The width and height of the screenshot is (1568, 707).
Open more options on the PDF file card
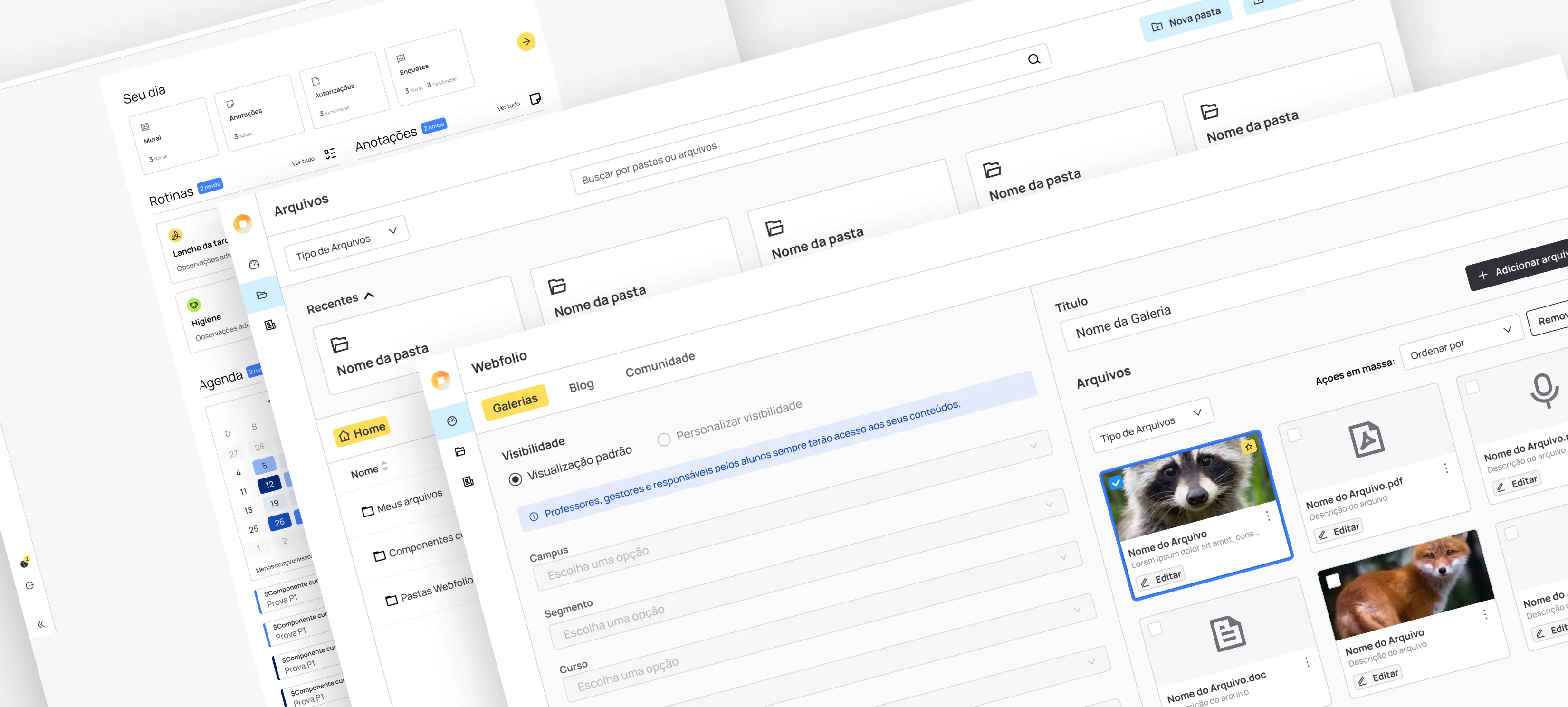(x=1446, y=468)
